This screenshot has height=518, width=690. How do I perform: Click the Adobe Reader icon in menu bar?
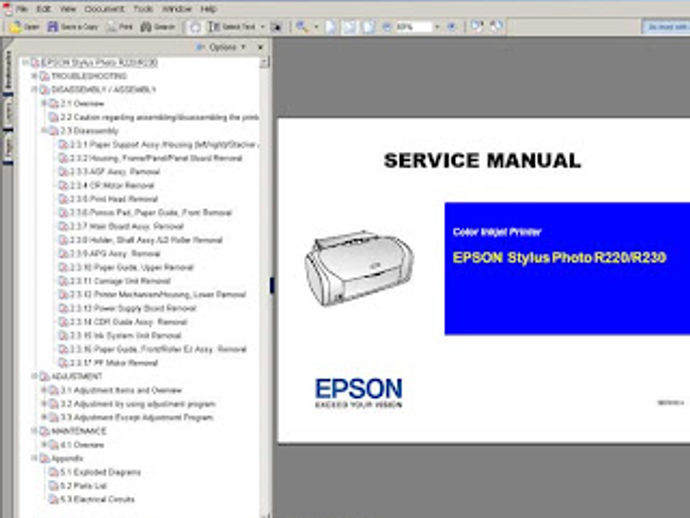point(7,8)
